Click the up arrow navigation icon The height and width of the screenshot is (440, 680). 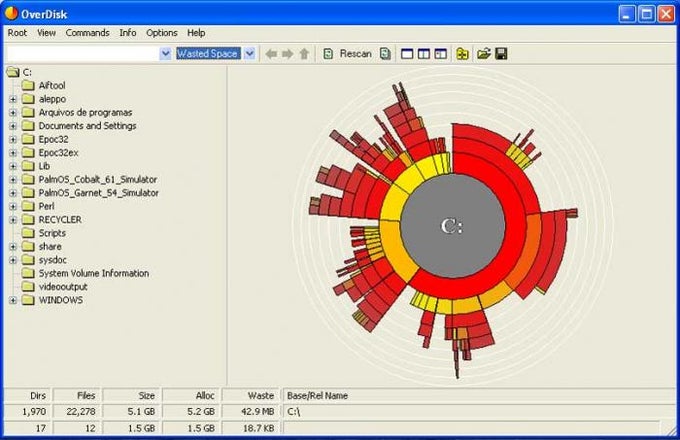pyautogui.click(x=303, y=53)
